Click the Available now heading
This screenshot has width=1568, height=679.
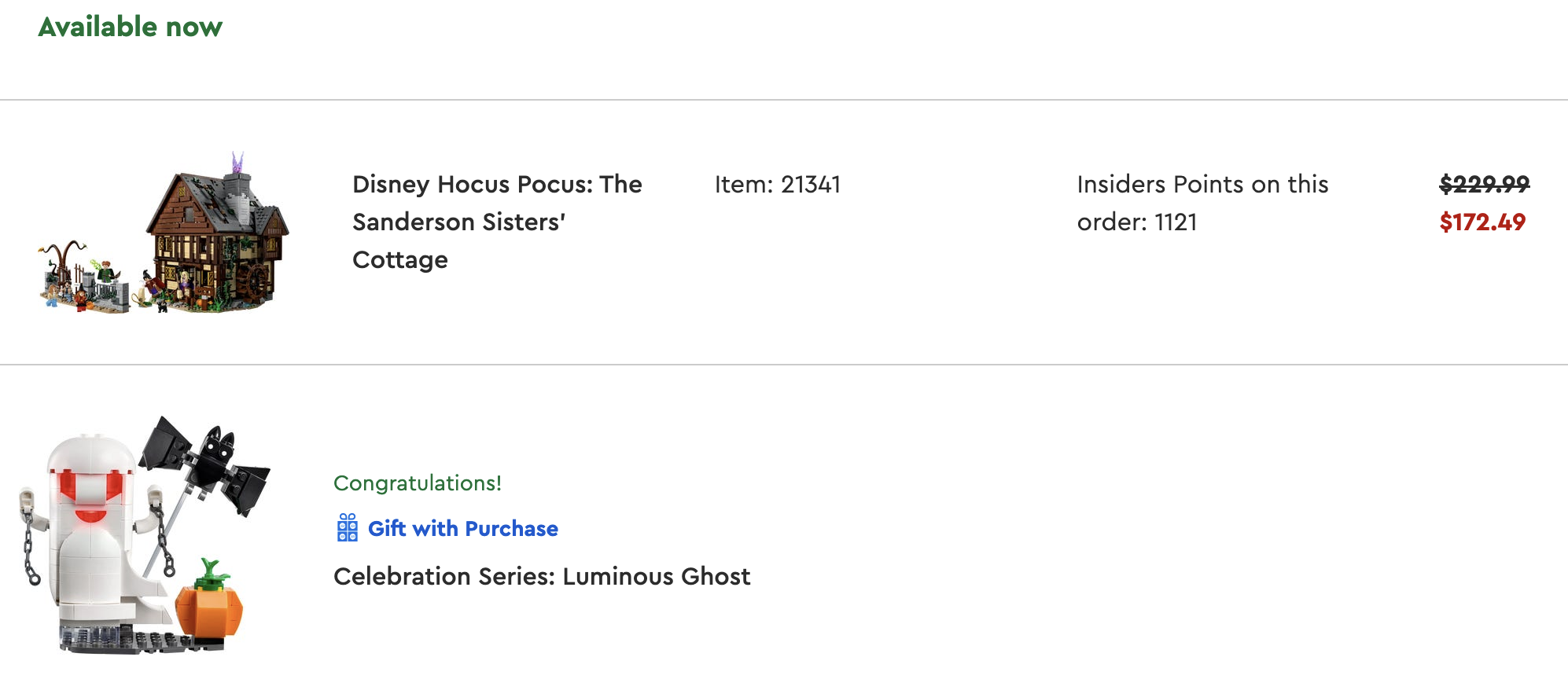click(131, 28)
